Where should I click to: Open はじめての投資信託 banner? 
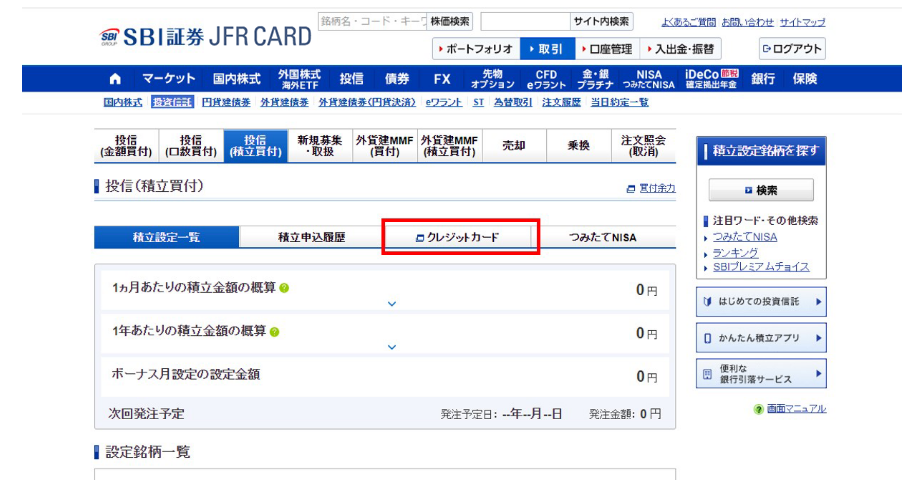761,301
